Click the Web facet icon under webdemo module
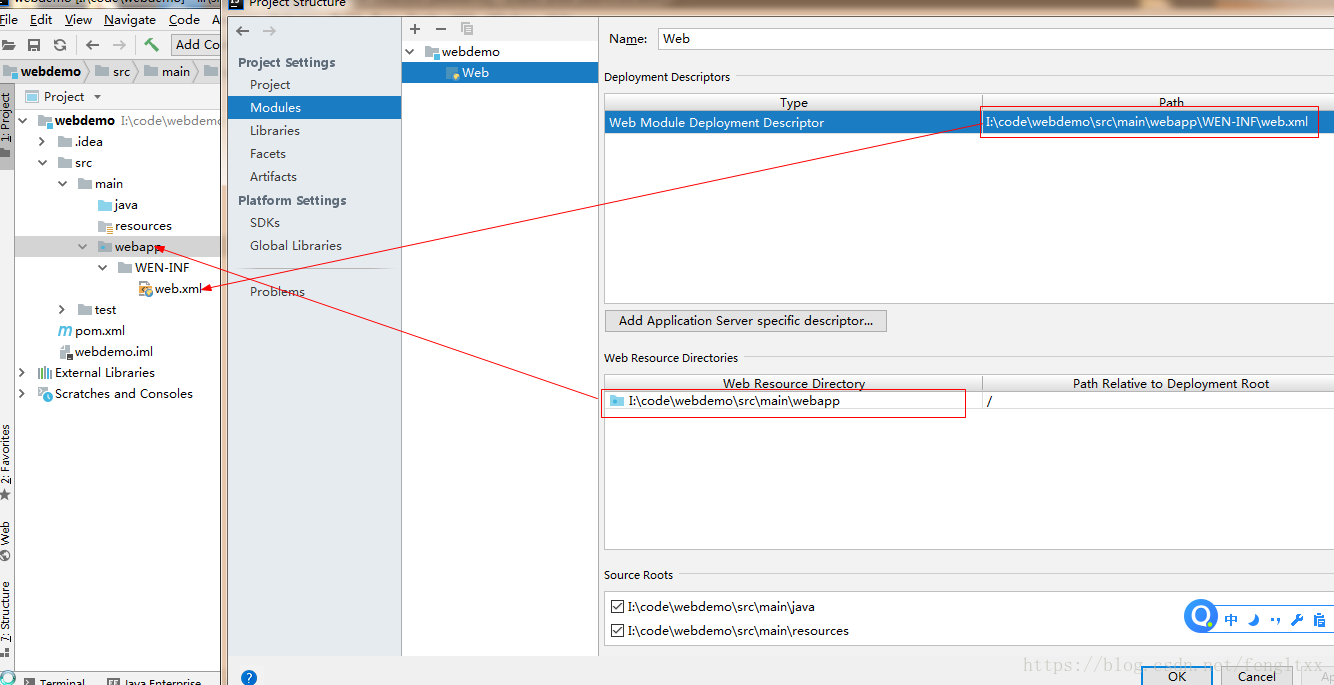Screen dimensions: 1334x685 click(453, 73)
